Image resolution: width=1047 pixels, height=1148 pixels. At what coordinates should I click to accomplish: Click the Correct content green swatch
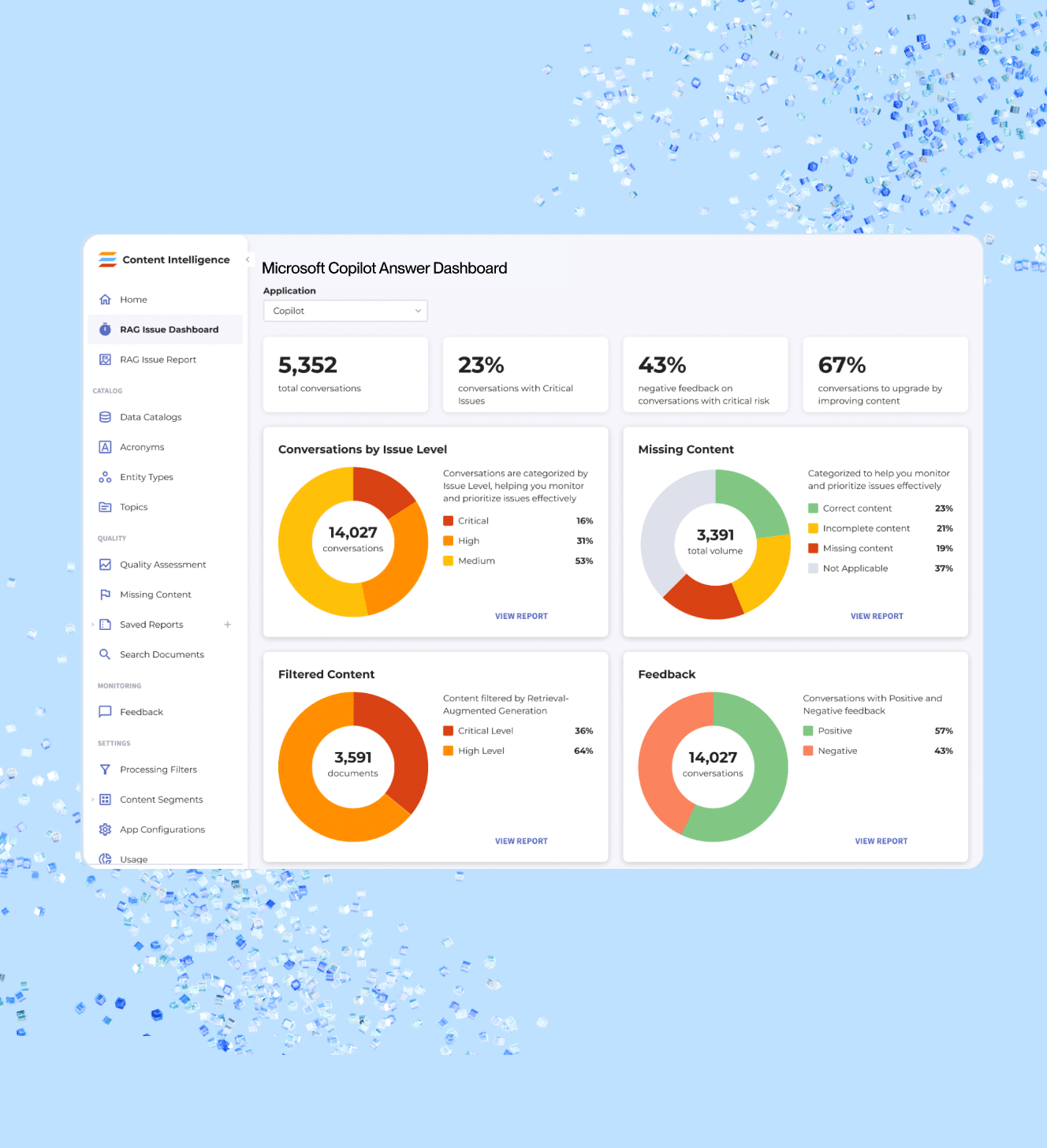[x=813, y=509]
